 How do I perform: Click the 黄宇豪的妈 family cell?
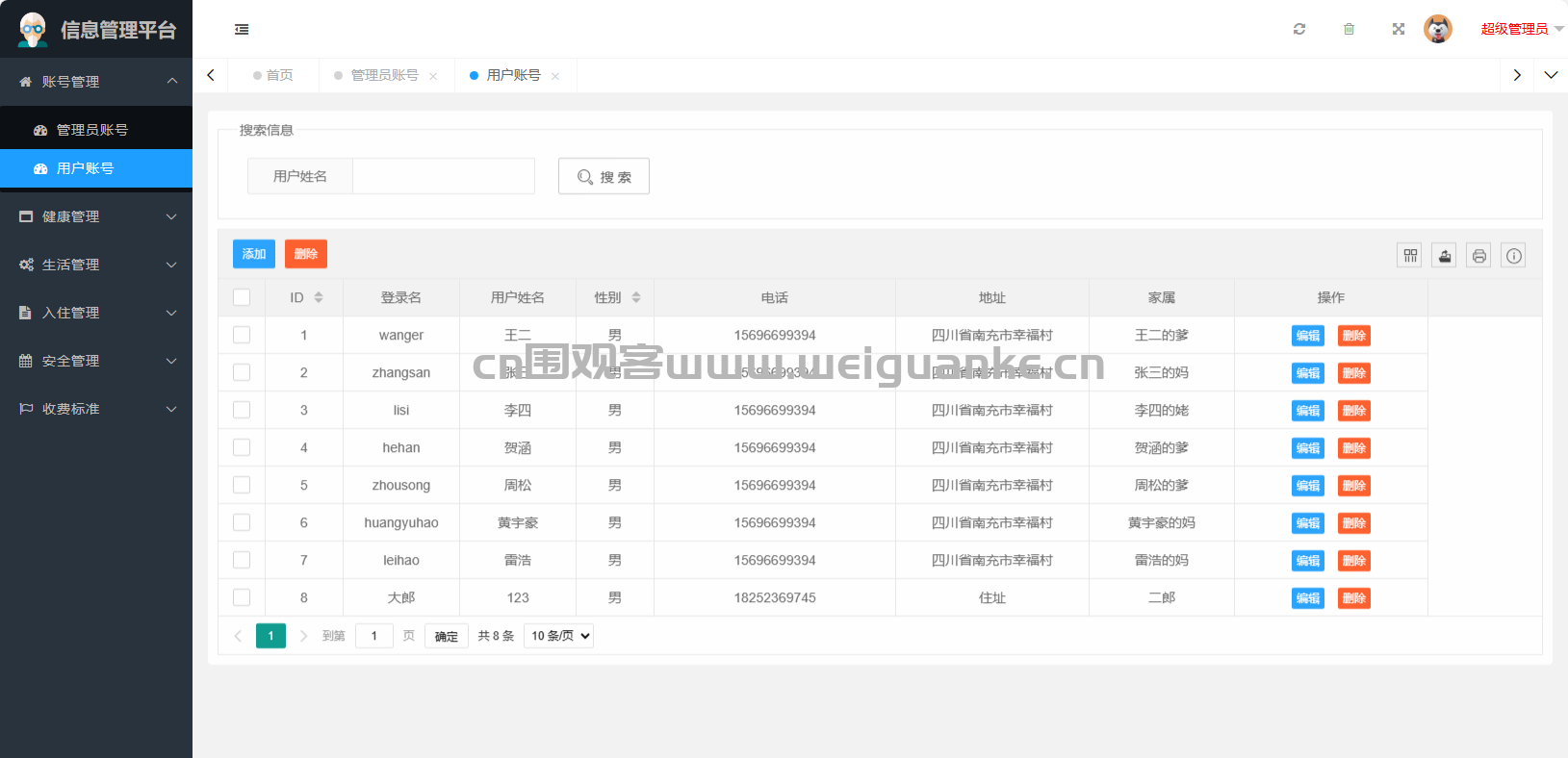[1162, 522]
